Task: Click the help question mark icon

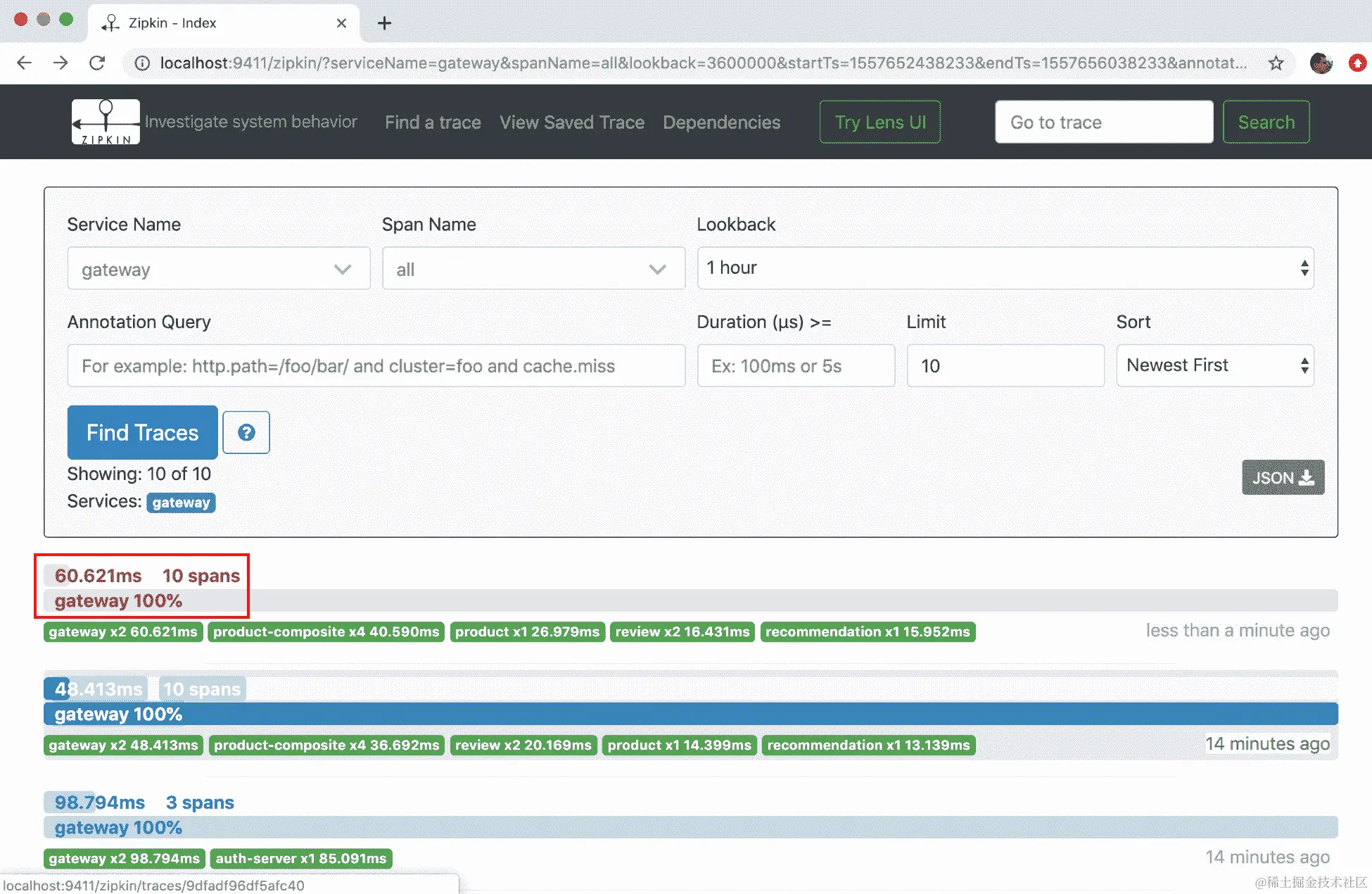Action: [246, 432]
